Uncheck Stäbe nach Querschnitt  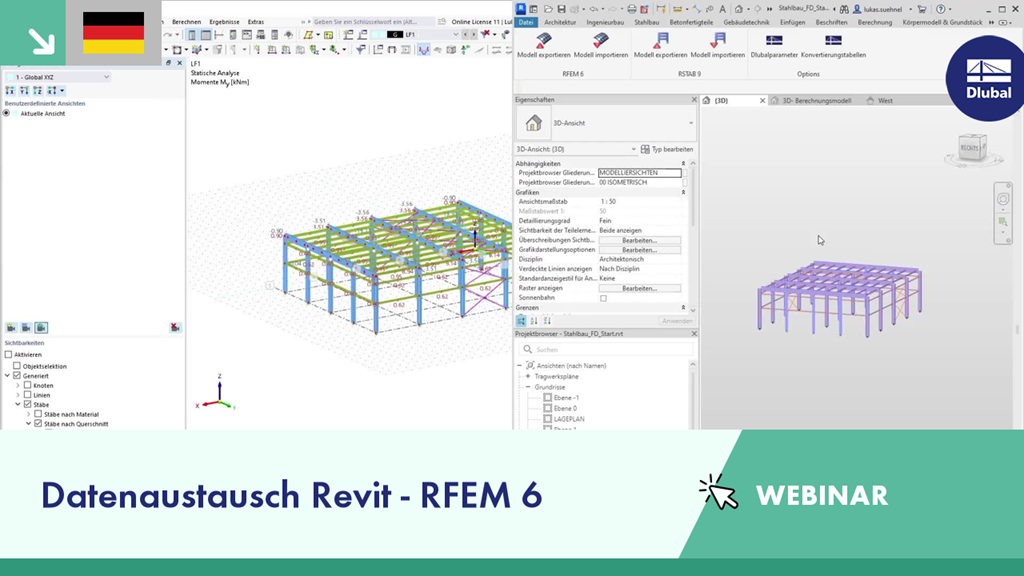(37, 424)
